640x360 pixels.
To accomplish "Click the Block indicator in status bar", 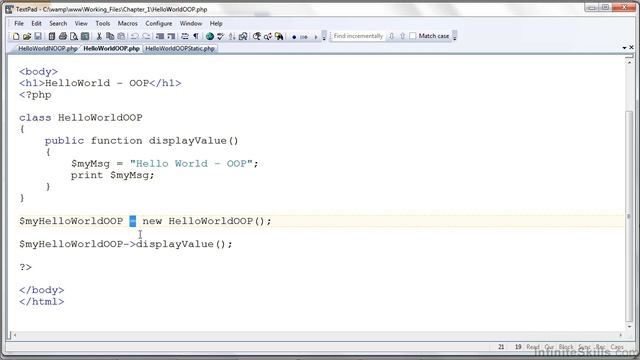I will click(x=566, y=347).
